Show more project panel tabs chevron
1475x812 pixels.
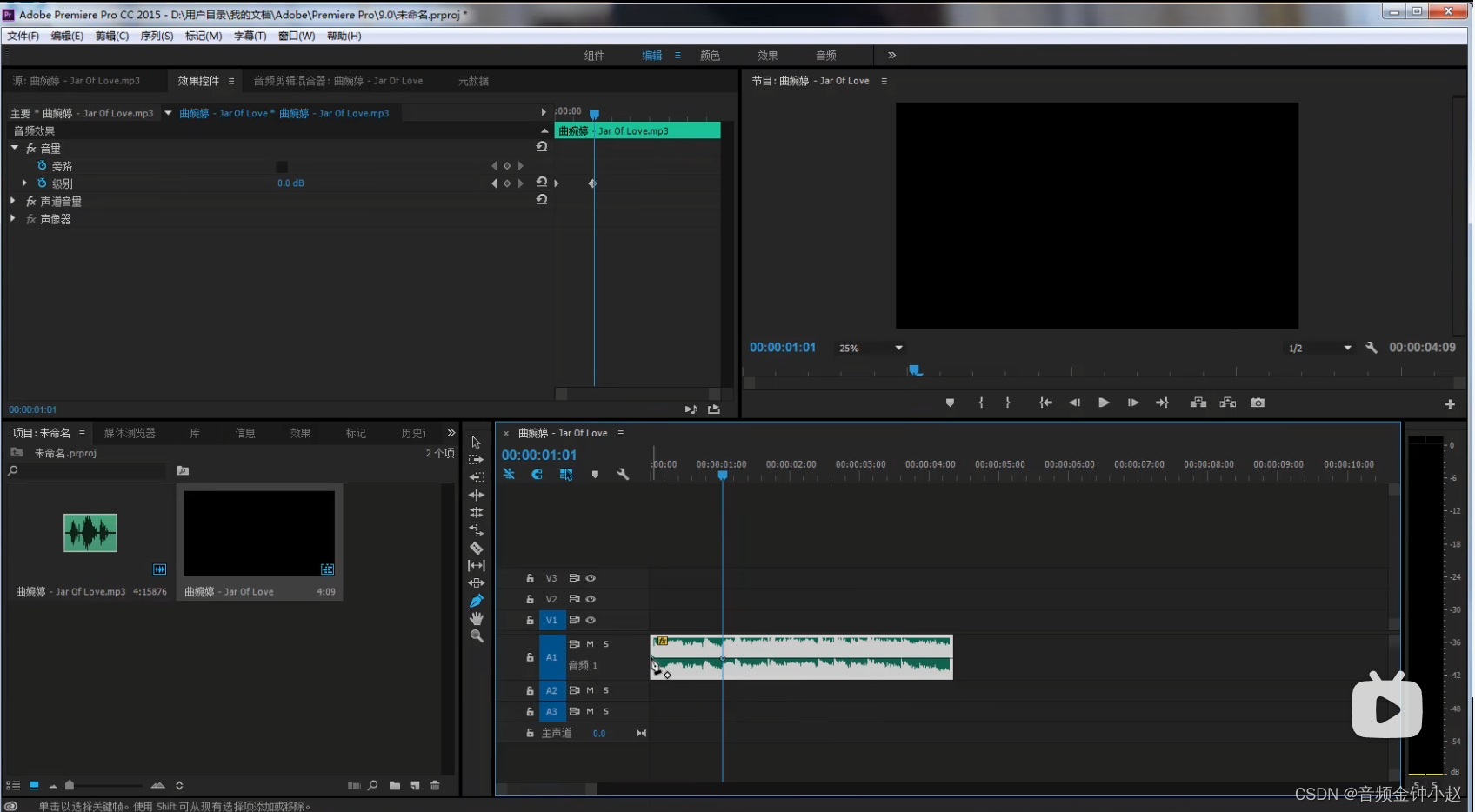(x=451, y=432)
